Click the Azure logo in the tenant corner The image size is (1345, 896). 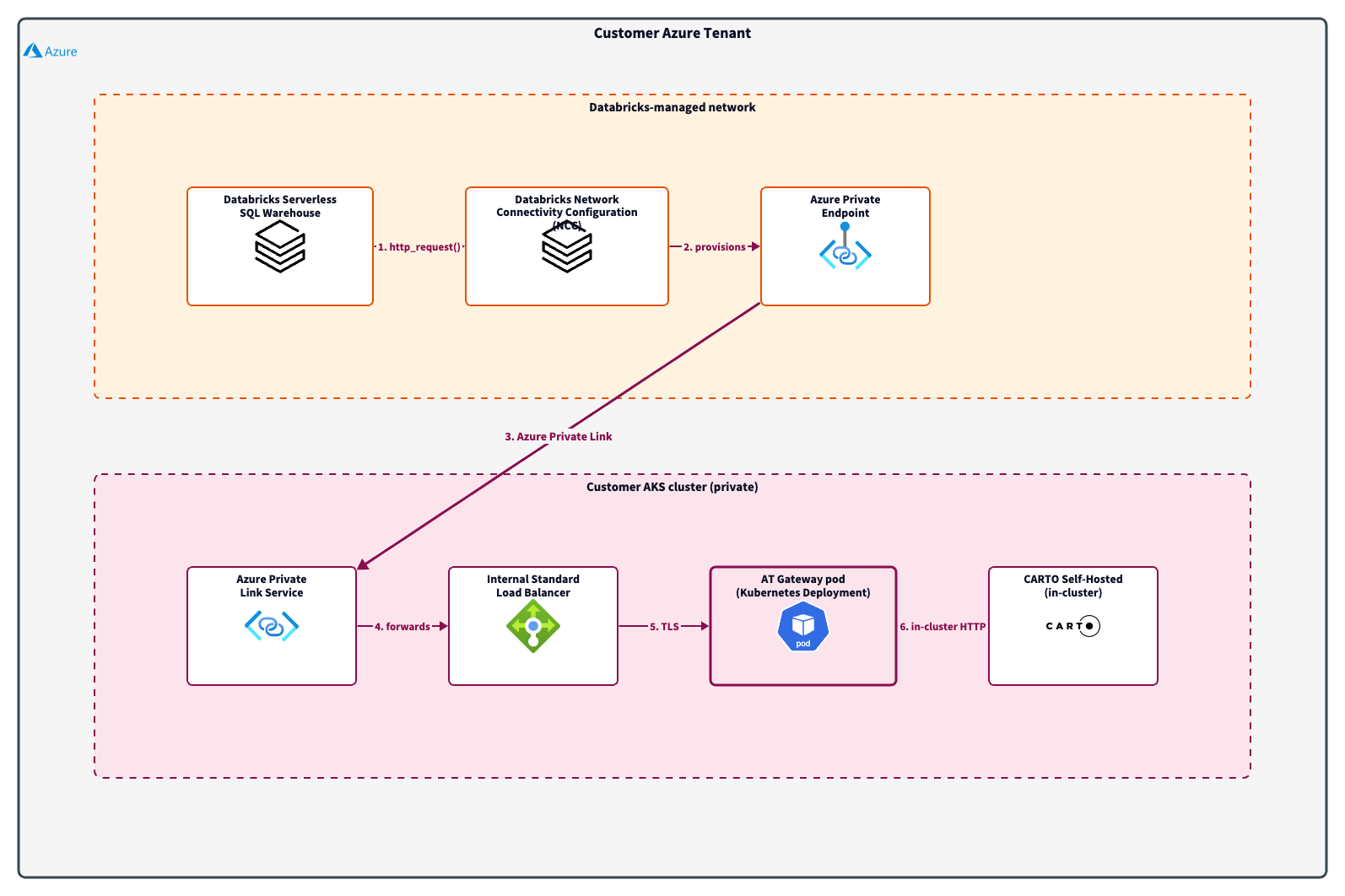(50, 51)
